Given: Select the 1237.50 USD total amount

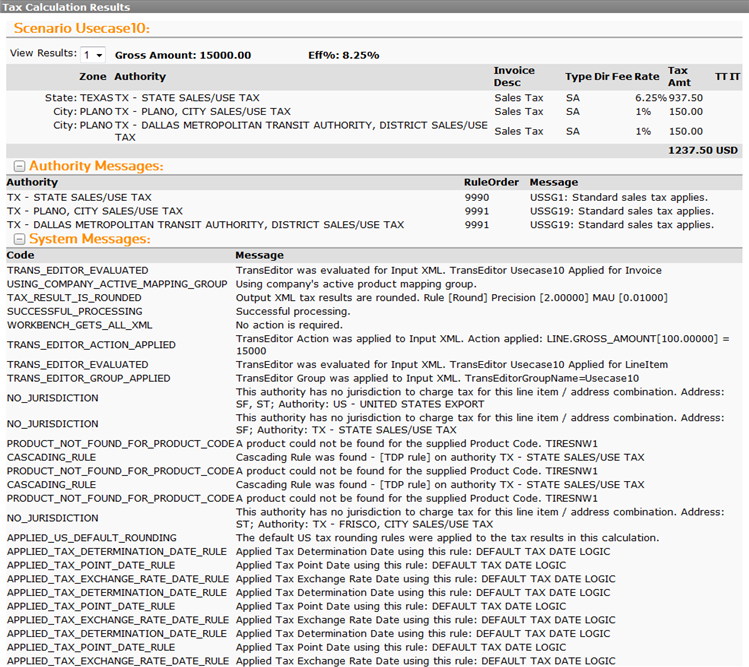Looking at the screenshot, I should [702, 149].
